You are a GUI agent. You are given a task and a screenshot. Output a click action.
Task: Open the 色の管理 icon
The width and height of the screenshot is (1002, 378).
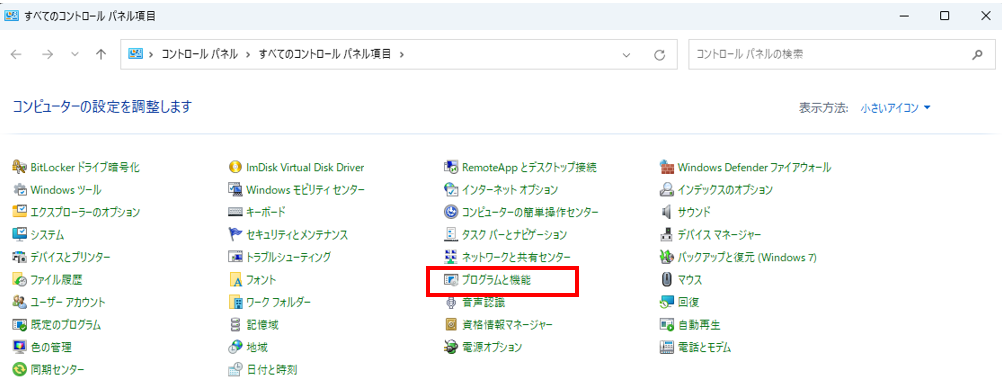pyautogui.click(x=19, y=347)
